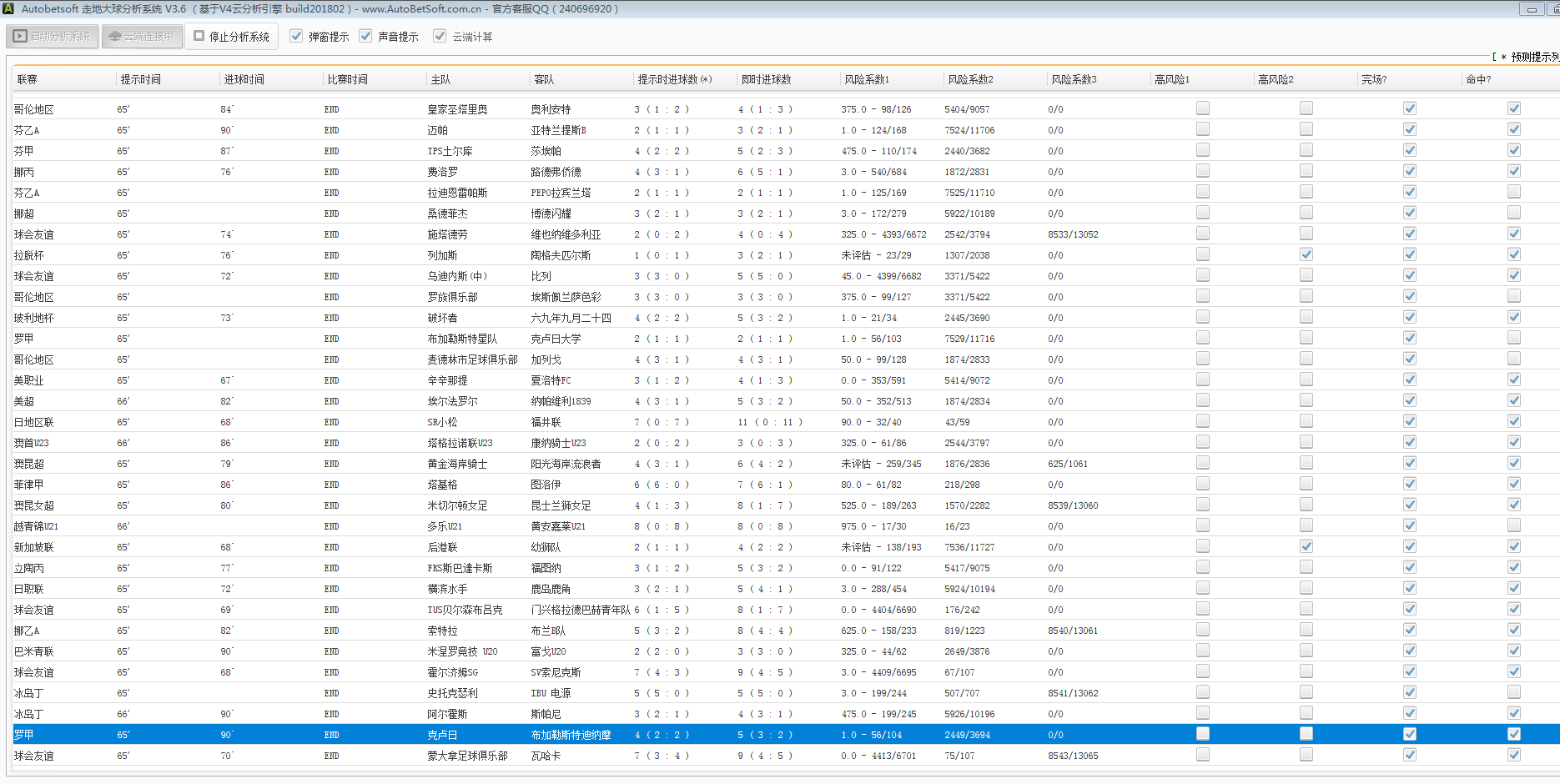The image size is (1560, 784).
Task: Click the 风险系数1 column header
Action: [867, 79]
